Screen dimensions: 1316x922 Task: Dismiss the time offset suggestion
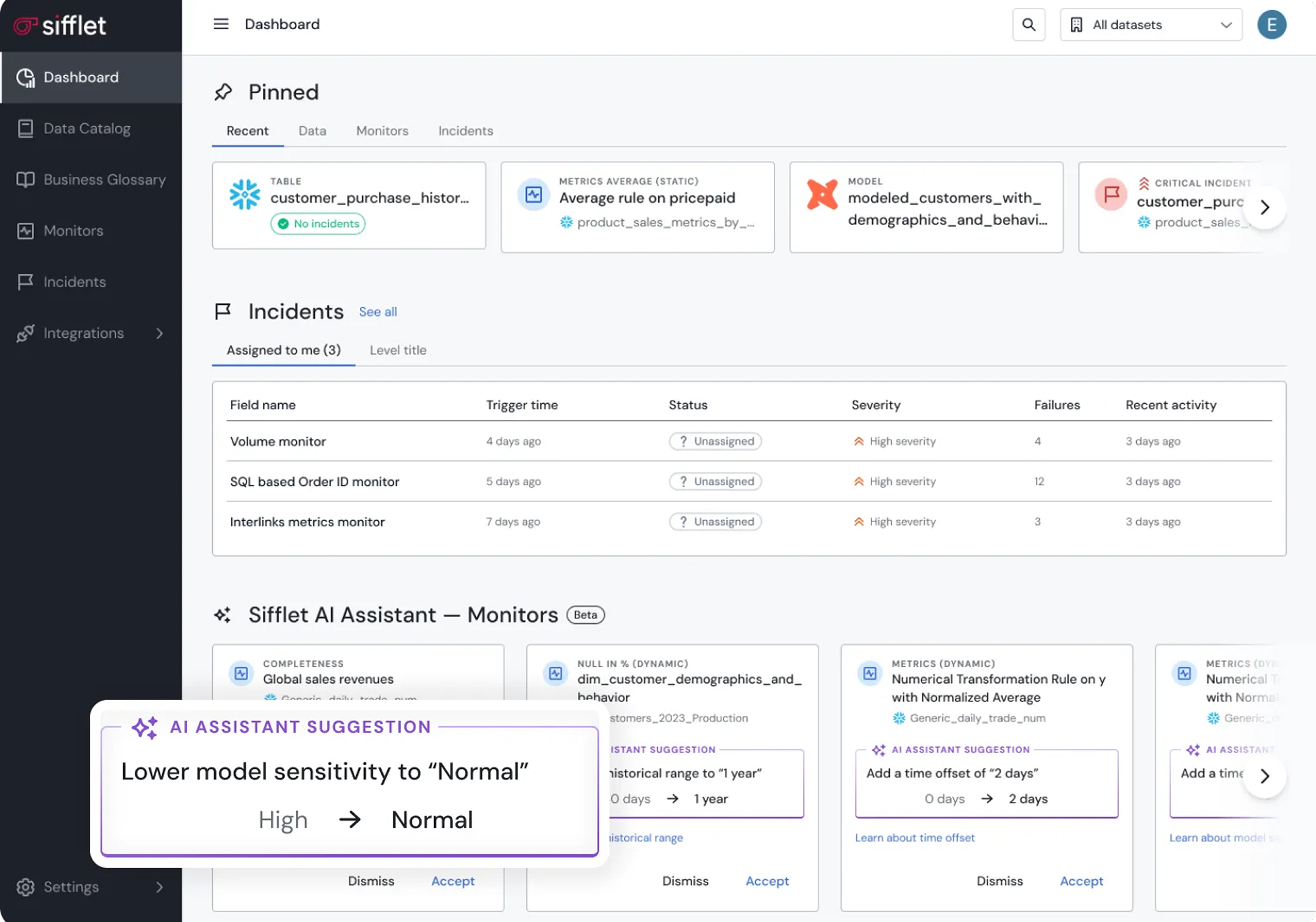tap(999, 881)
